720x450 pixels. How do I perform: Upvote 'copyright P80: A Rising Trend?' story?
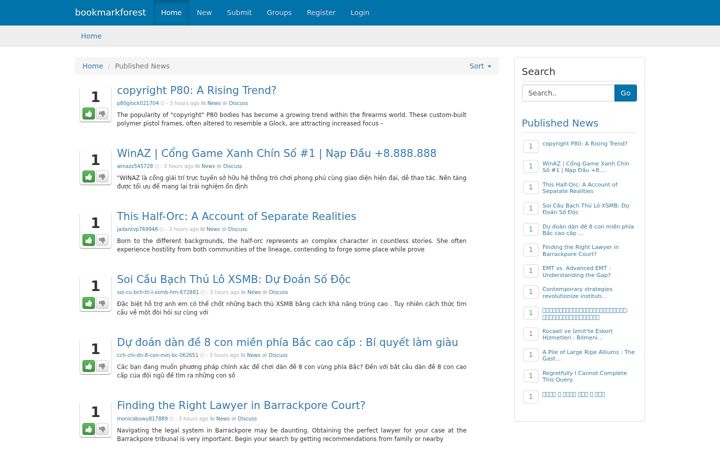[x=89, y=113]
